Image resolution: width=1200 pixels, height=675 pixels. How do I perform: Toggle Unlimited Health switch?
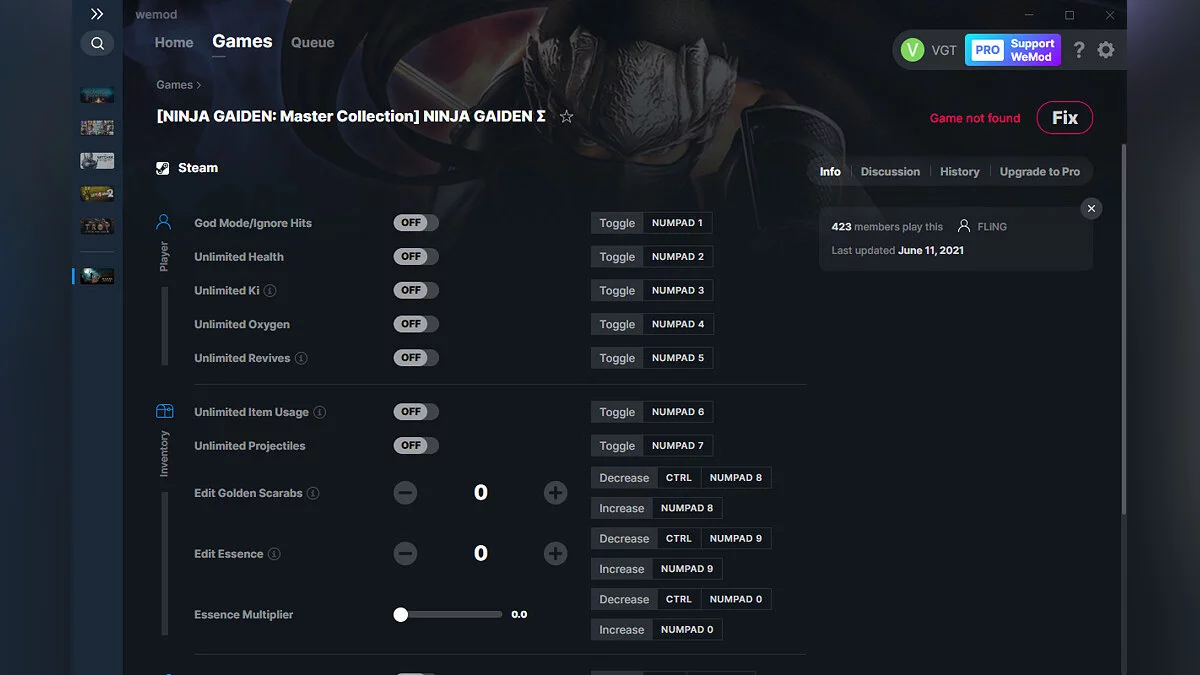pos(416,257)
